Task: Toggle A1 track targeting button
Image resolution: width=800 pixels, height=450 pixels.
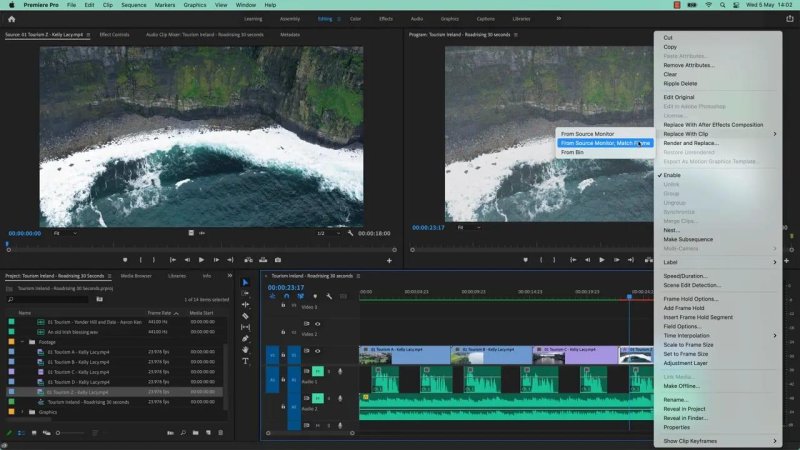Action: (294, 380)
